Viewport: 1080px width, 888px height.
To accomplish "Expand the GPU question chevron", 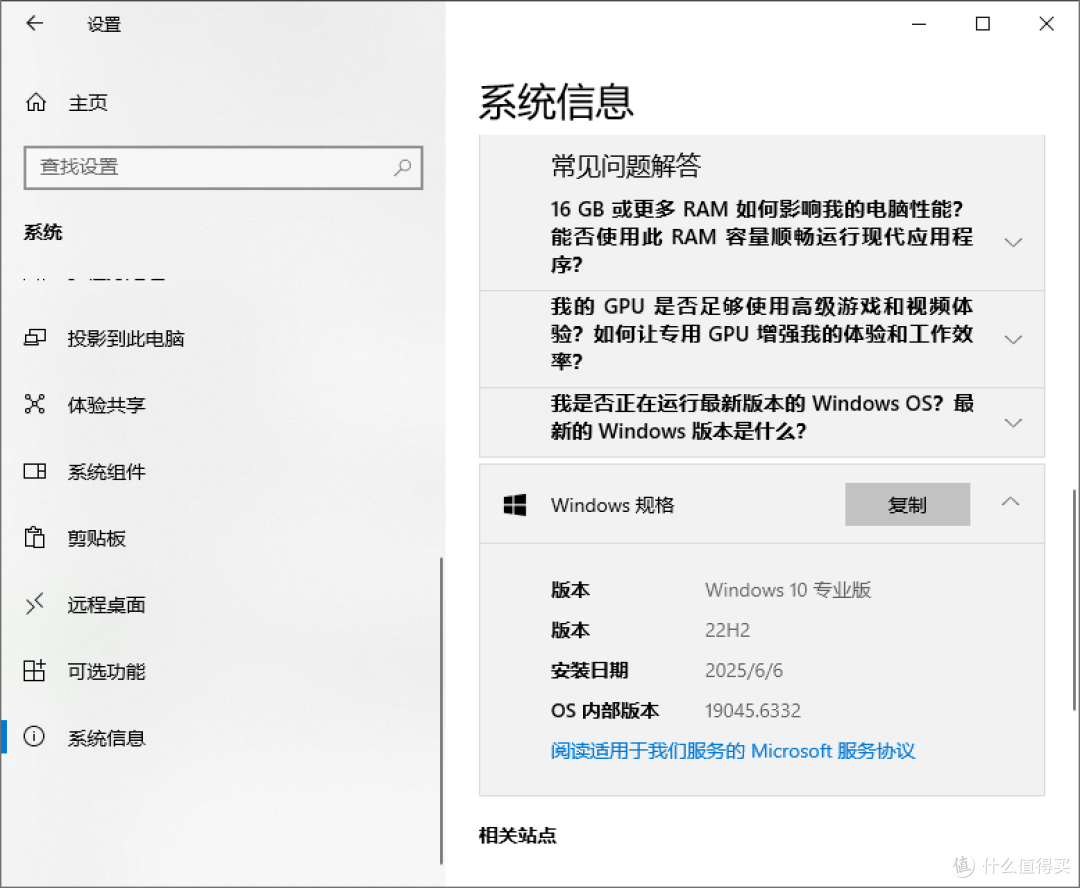I will point(1013,340).
